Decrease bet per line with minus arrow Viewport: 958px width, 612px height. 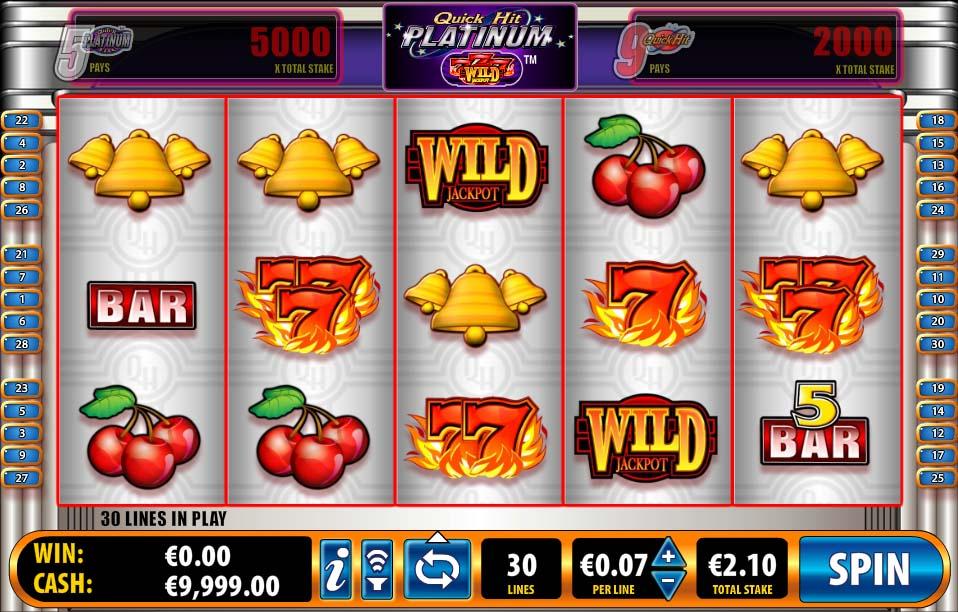[x=668, y=583]
